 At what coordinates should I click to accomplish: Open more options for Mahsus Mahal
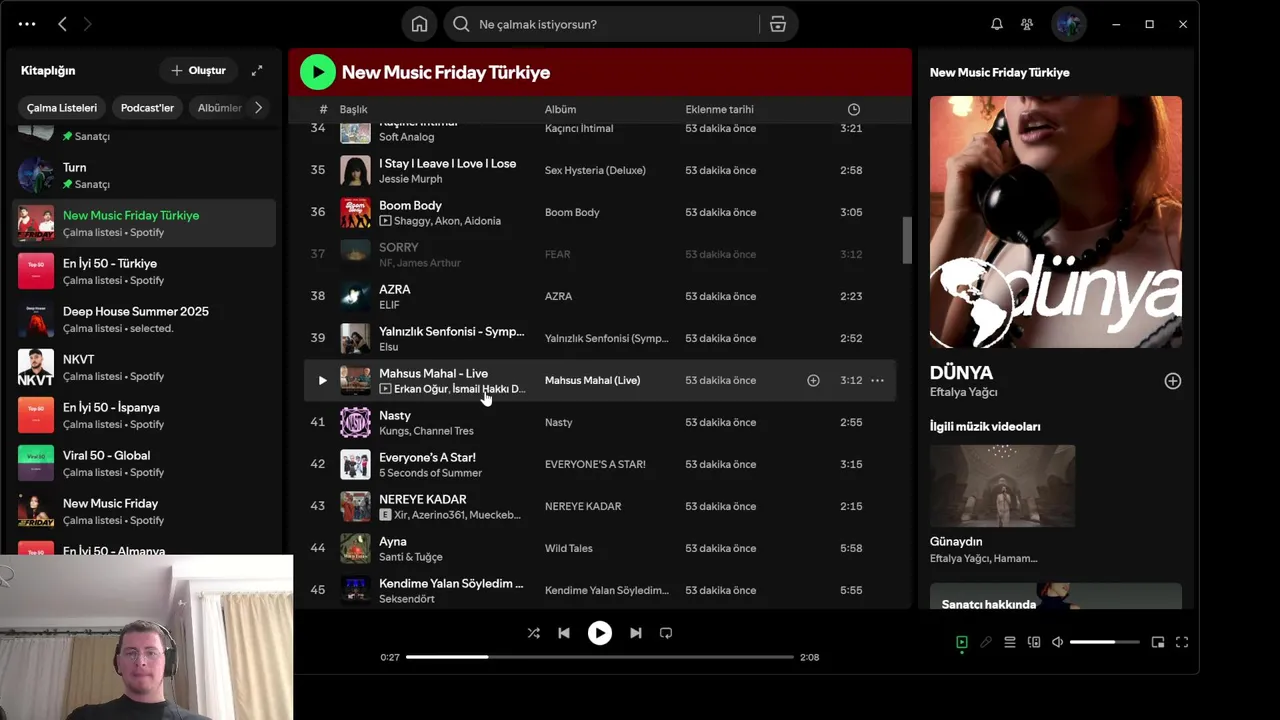[877, 380]
